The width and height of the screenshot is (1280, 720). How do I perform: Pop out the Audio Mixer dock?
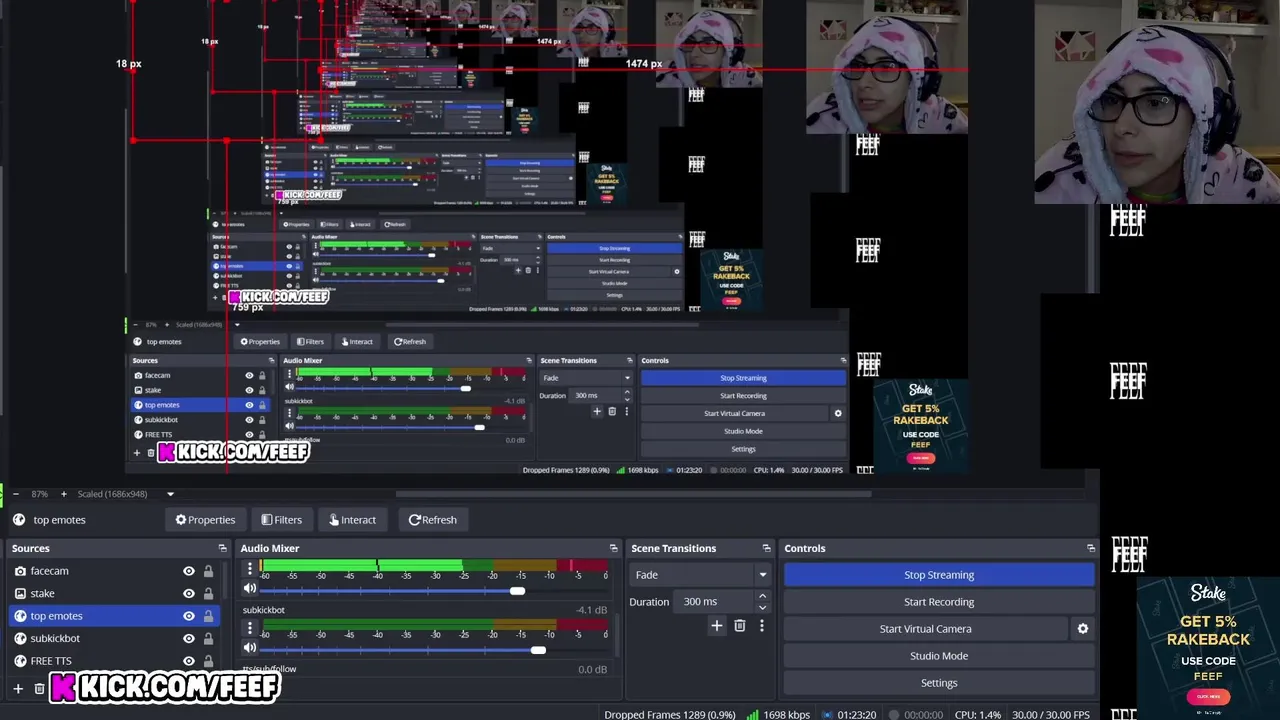click(613, 548)
